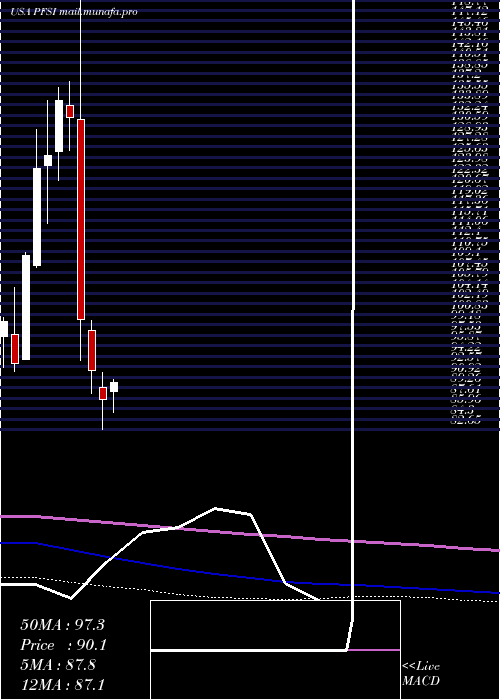
Task: Select the Price : 90.1 readout
Action: pos(62,645)
